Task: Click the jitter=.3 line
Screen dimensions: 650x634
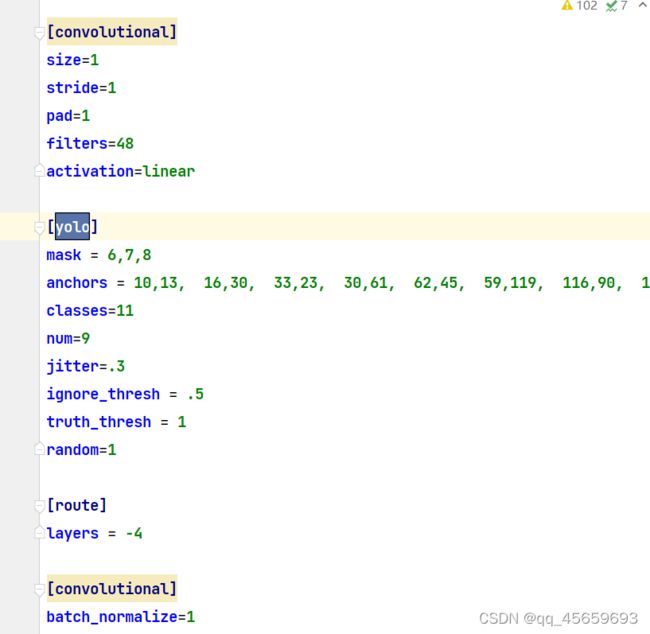Action: point(85,367)
